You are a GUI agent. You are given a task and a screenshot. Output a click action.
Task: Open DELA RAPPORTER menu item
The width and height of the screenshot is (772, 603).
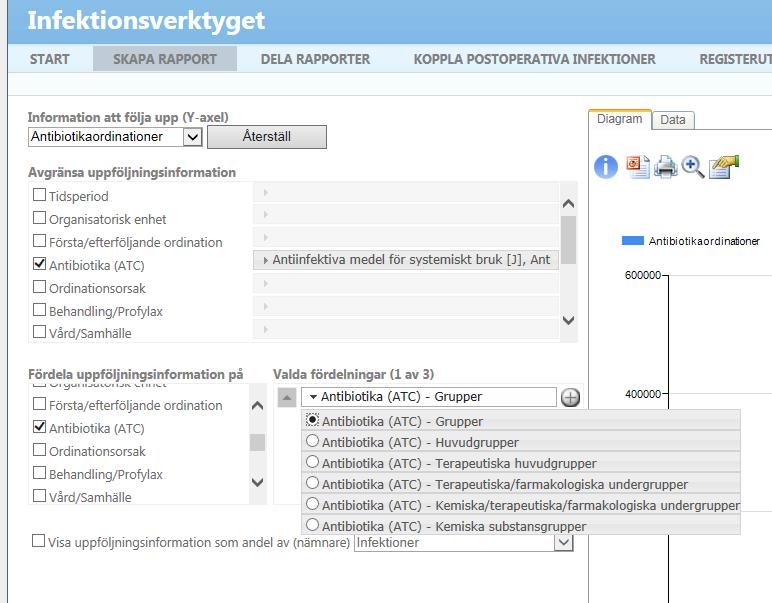click(315, 59)
